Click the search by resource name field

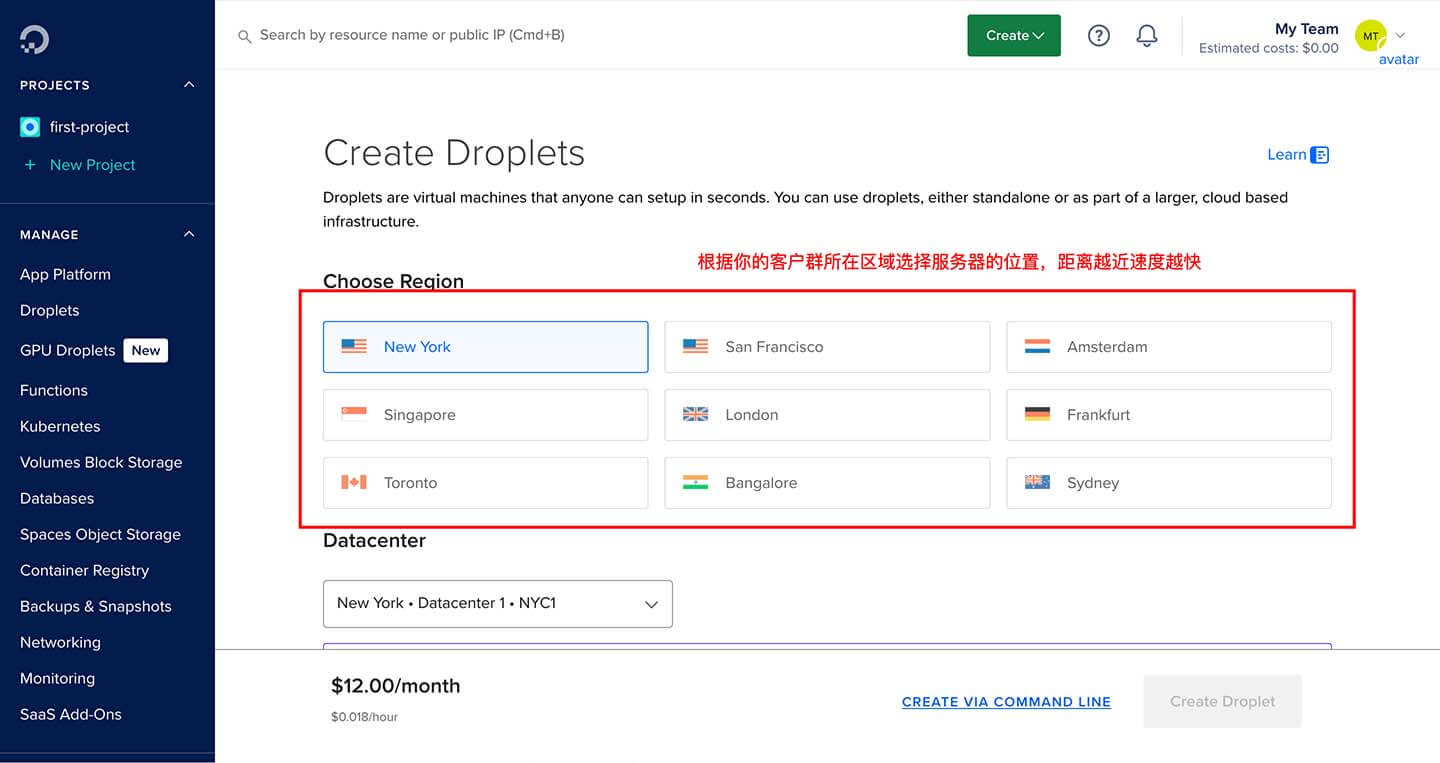coord(412,35)
